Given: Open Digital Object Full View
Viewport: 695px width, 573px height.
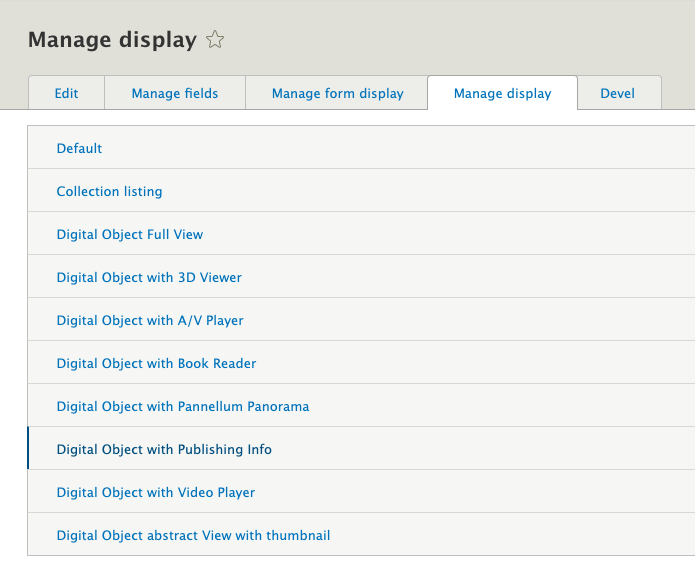Looking at the screenshot, I should [130, 234].
